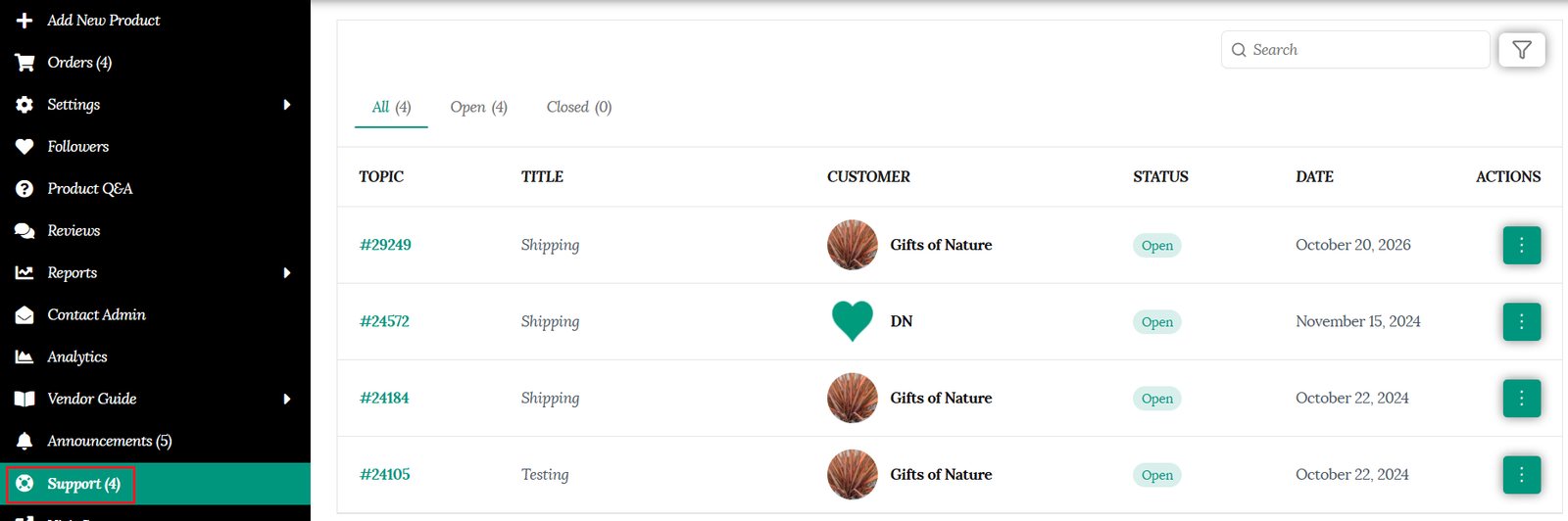This screenshot has width=1568, height=521.
Task: Click the plus icon for Add New Product
Action: pos(24,20)
